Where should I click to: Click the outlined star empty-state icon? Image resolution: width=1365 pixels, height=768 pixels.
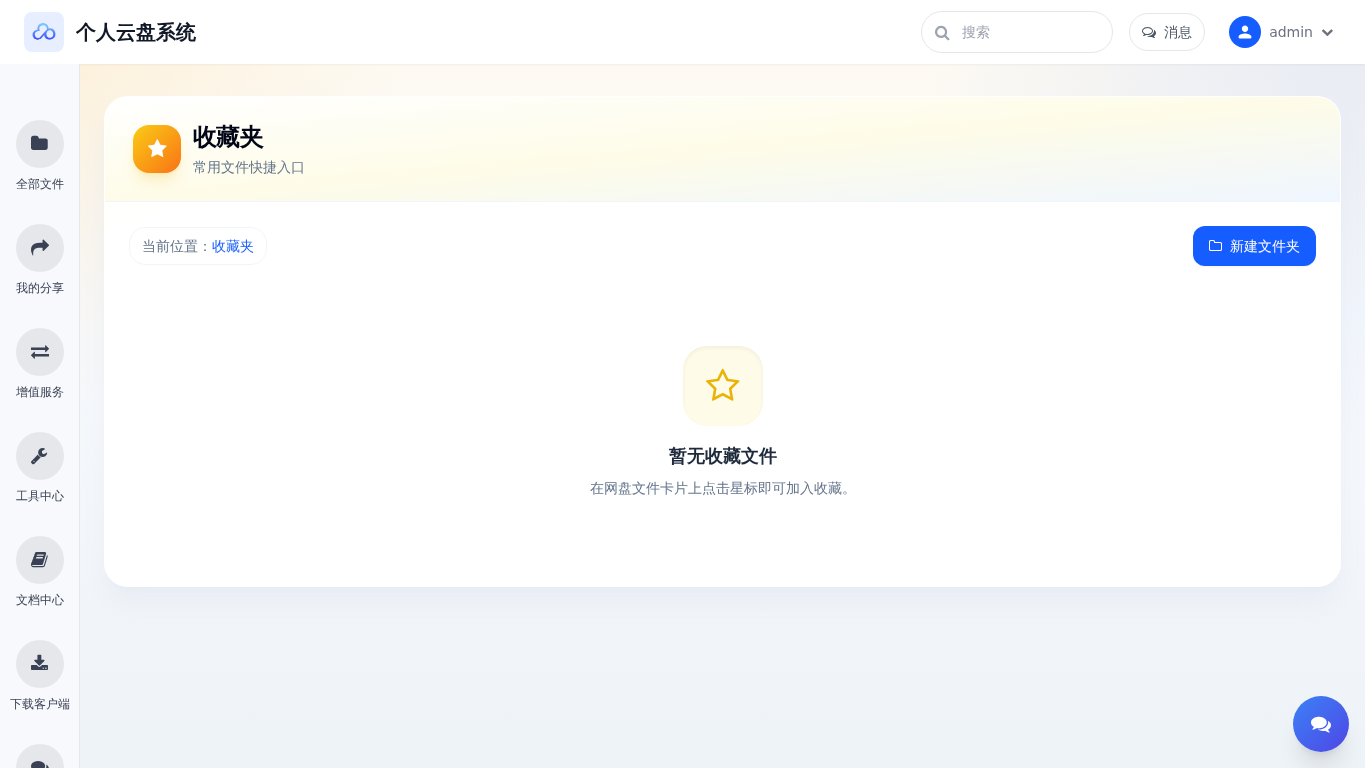pyautogui.click(x=723, y=386)
